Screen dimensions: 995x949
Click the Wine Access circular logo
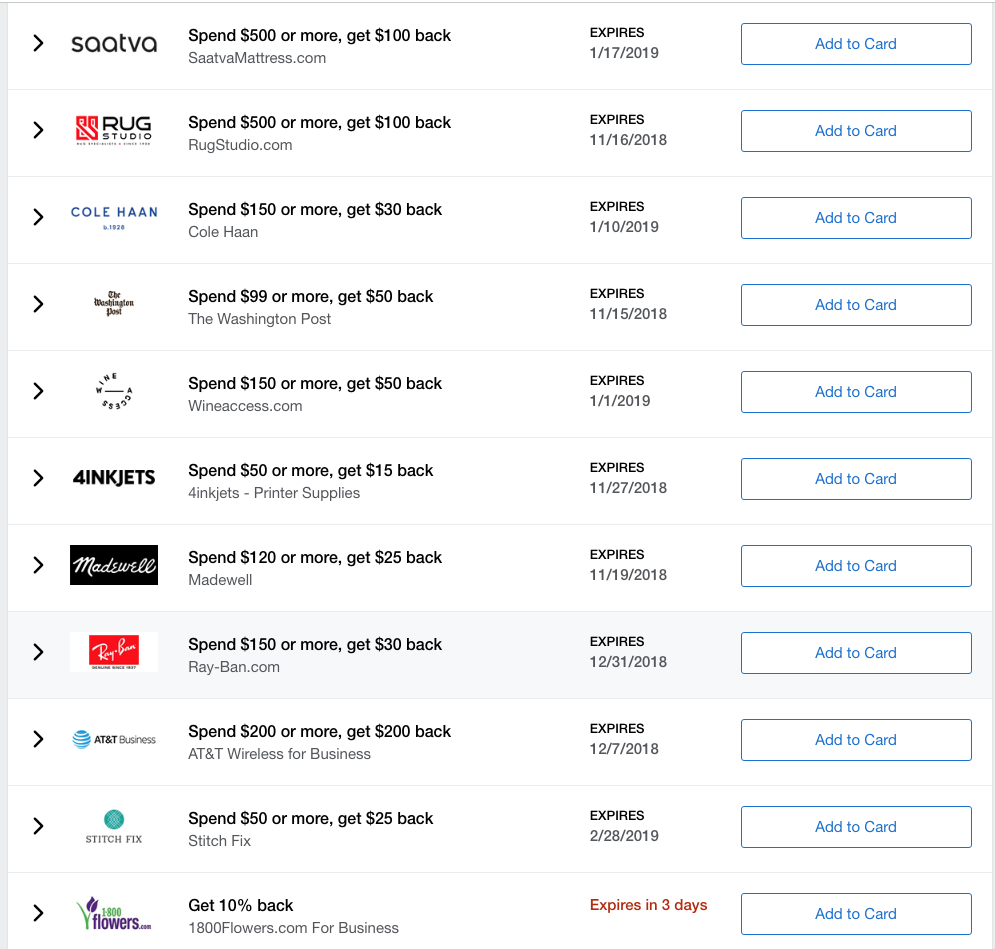[114, 391]
